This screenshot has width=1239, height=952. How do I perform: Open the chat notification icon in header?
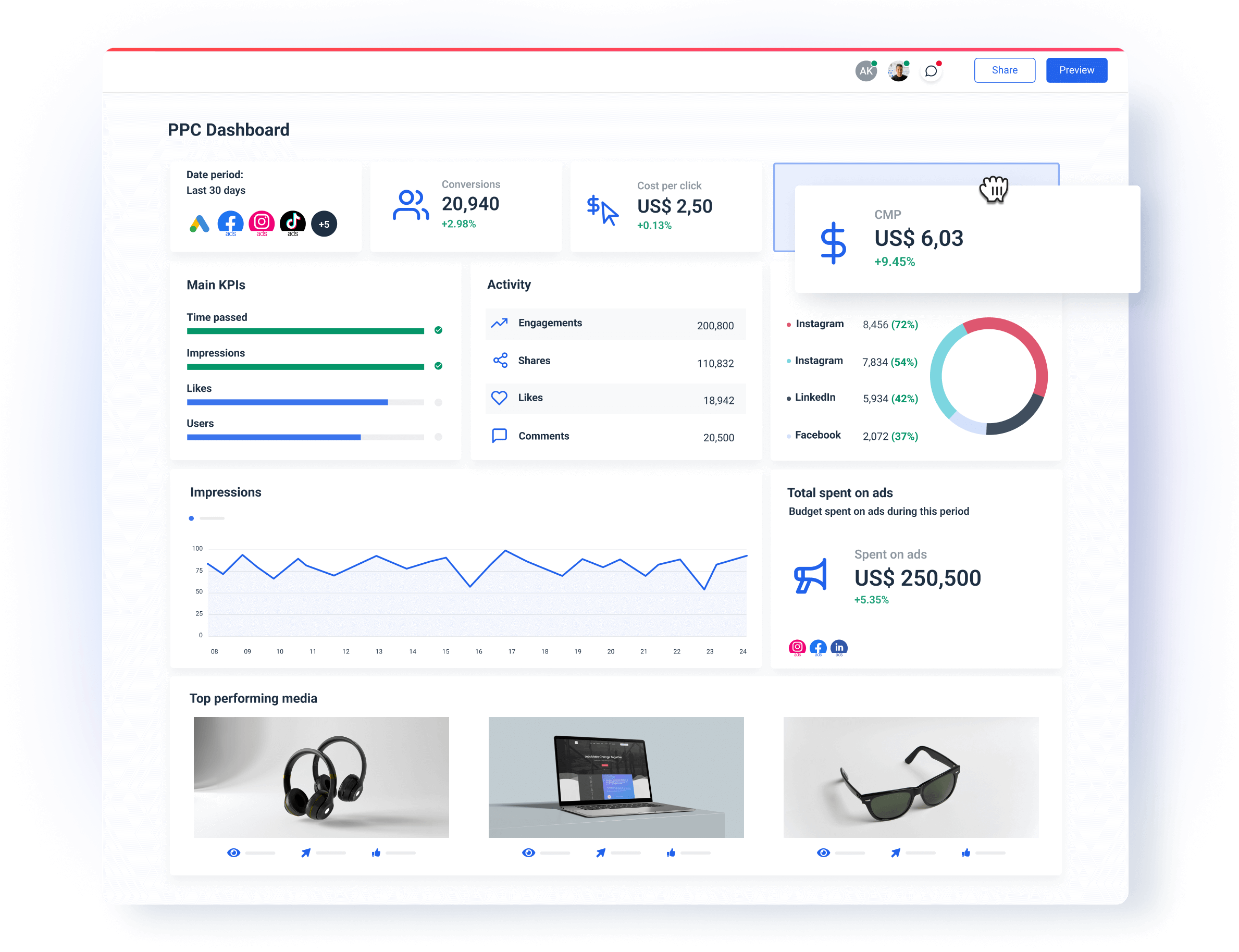pos(930,70)
